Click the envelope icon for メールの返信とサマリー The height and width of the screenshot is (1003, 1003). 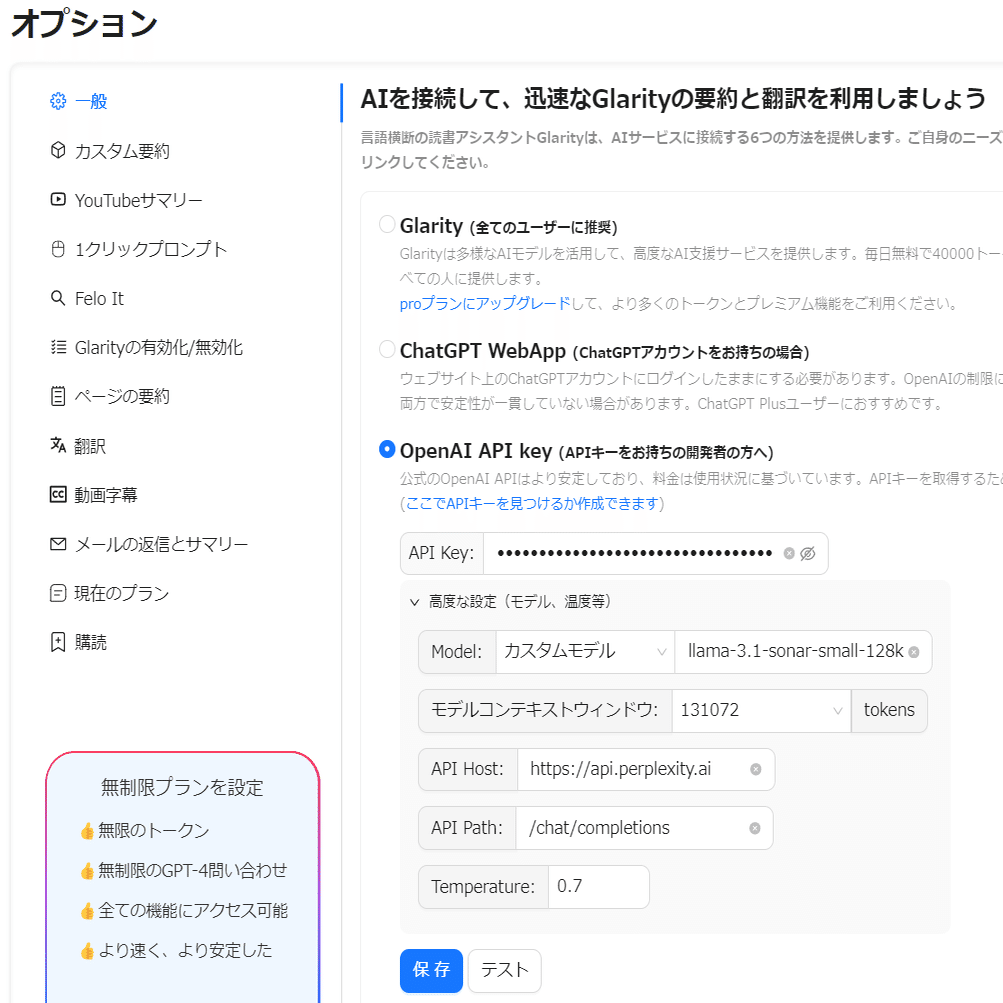click(x=58, y=544)
